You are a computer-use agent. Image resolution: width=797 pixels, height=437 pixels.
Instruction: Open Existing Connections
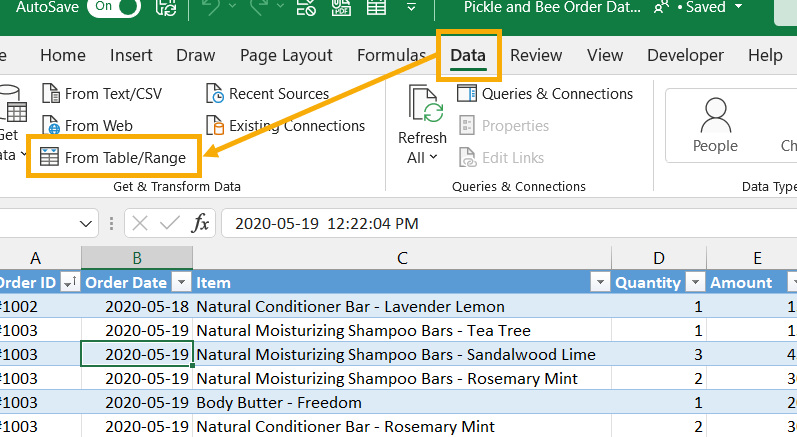(x=285, y=125)
